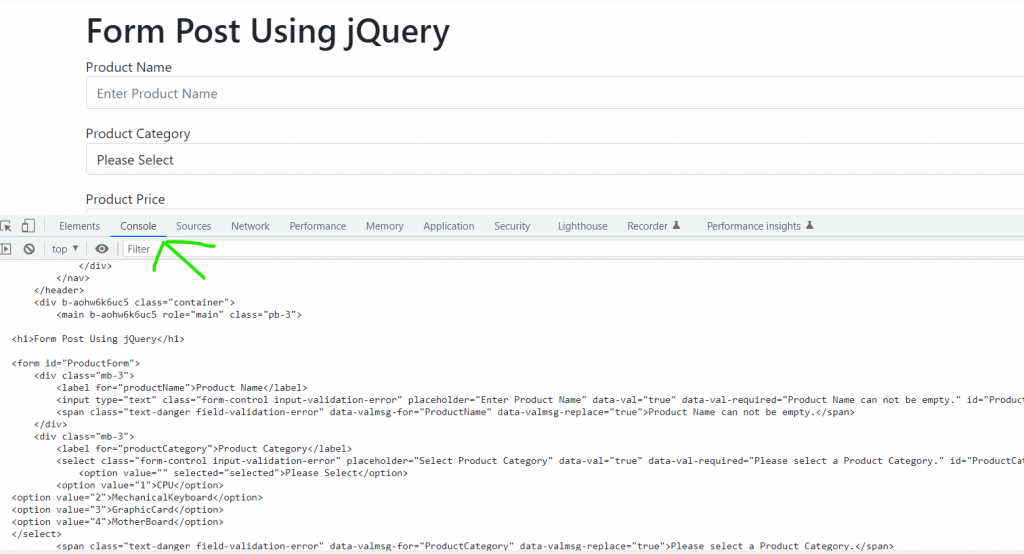This screenshot has height=554, width=1024.
Task: Select the Console tab
Action: pos(138,226)
